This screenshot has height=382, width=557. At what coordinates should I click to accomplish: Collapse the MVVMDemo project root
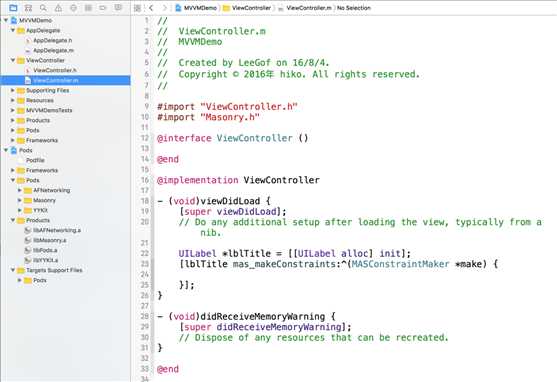point(6,20)
